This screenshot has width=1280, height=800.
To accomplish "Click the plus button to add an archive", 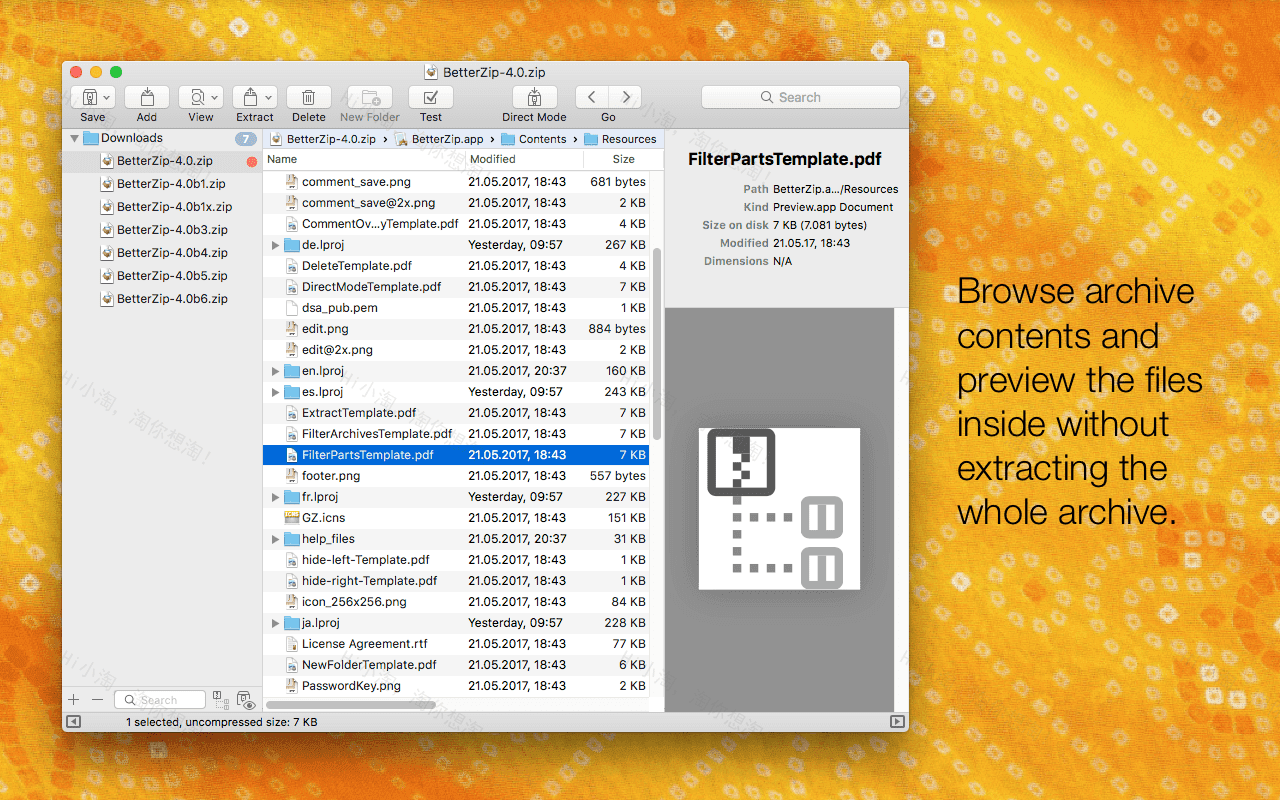I will coord(73,699).
